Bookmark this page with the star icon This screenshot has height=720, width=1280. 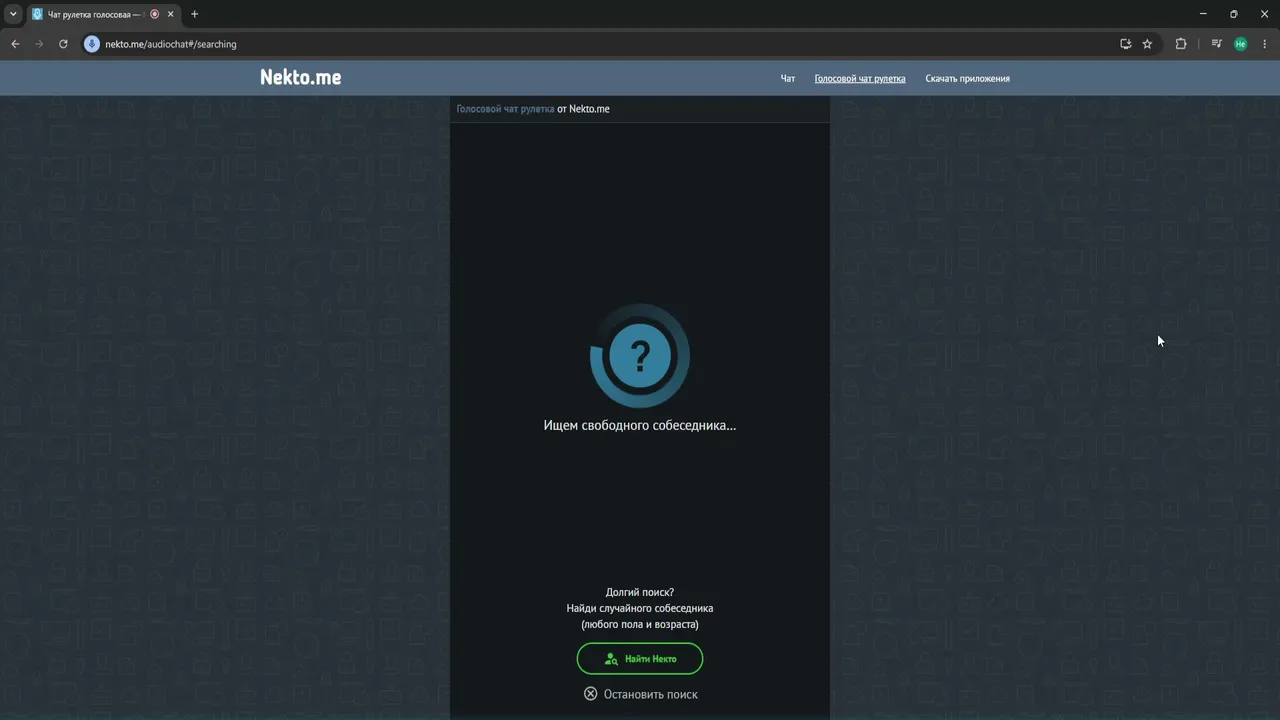tap(1147, 44)
